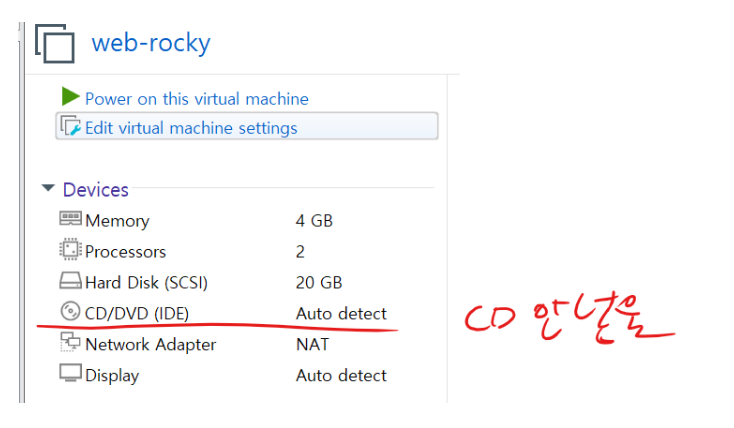Click the CD/DVD disc icon
Screen dimensions: 734x428
tap(70, 313)
